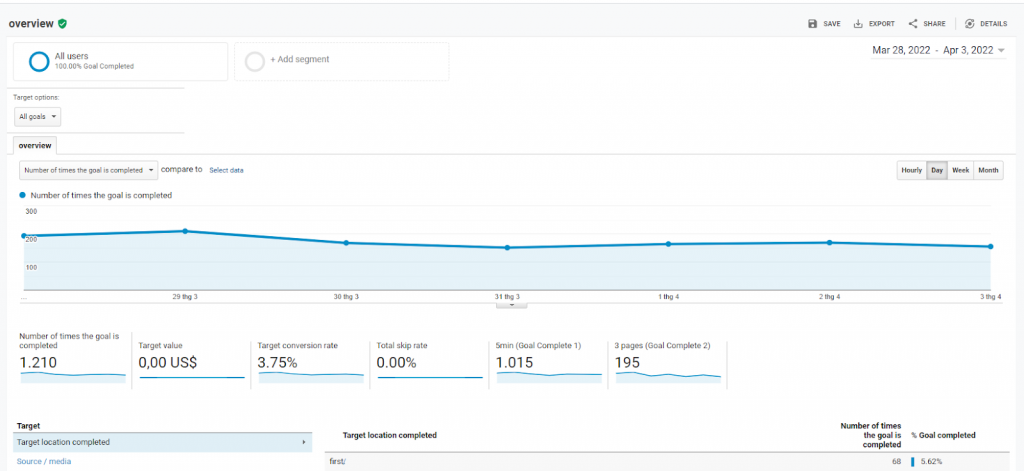Click the 5min Goal Complete 1 card

pyautogui.click(x=549, y=363)
